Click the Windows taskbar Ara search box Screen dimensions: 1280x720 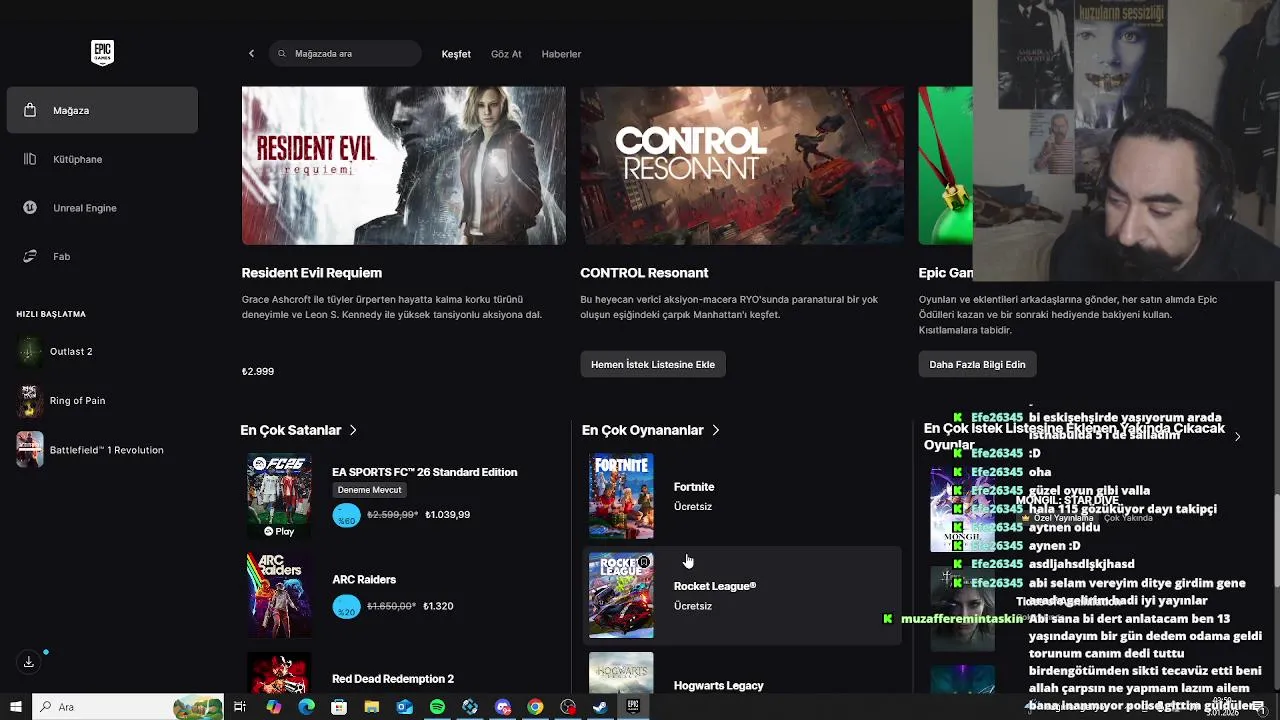[x=128, y=707]
